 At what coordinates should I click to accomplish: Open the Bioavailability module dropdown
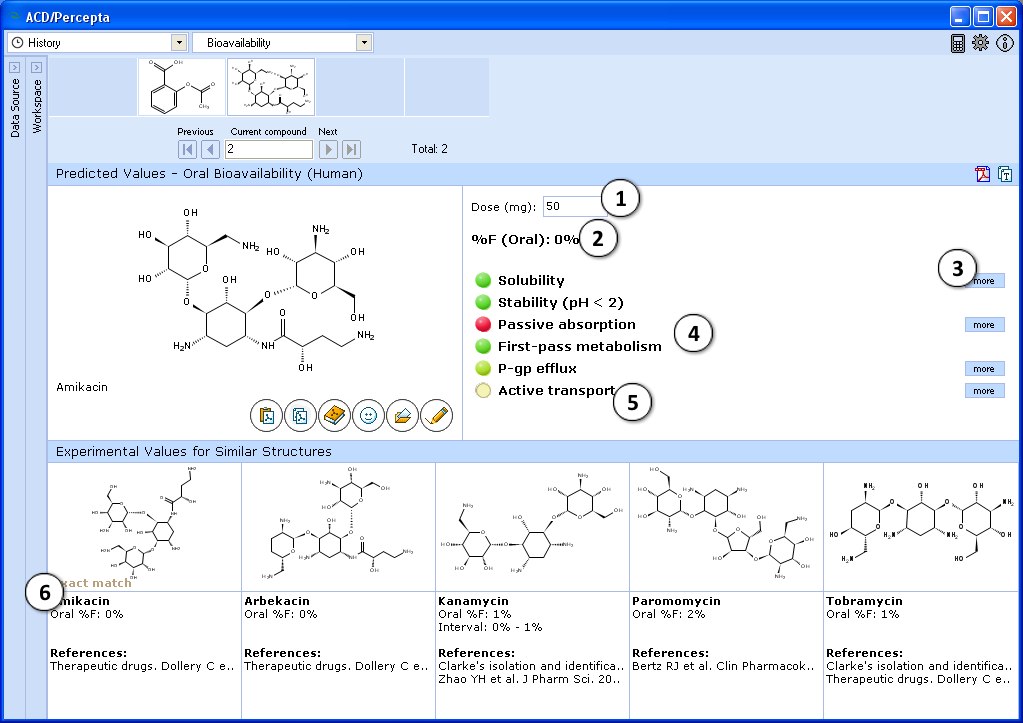click(x=364, y=43)
